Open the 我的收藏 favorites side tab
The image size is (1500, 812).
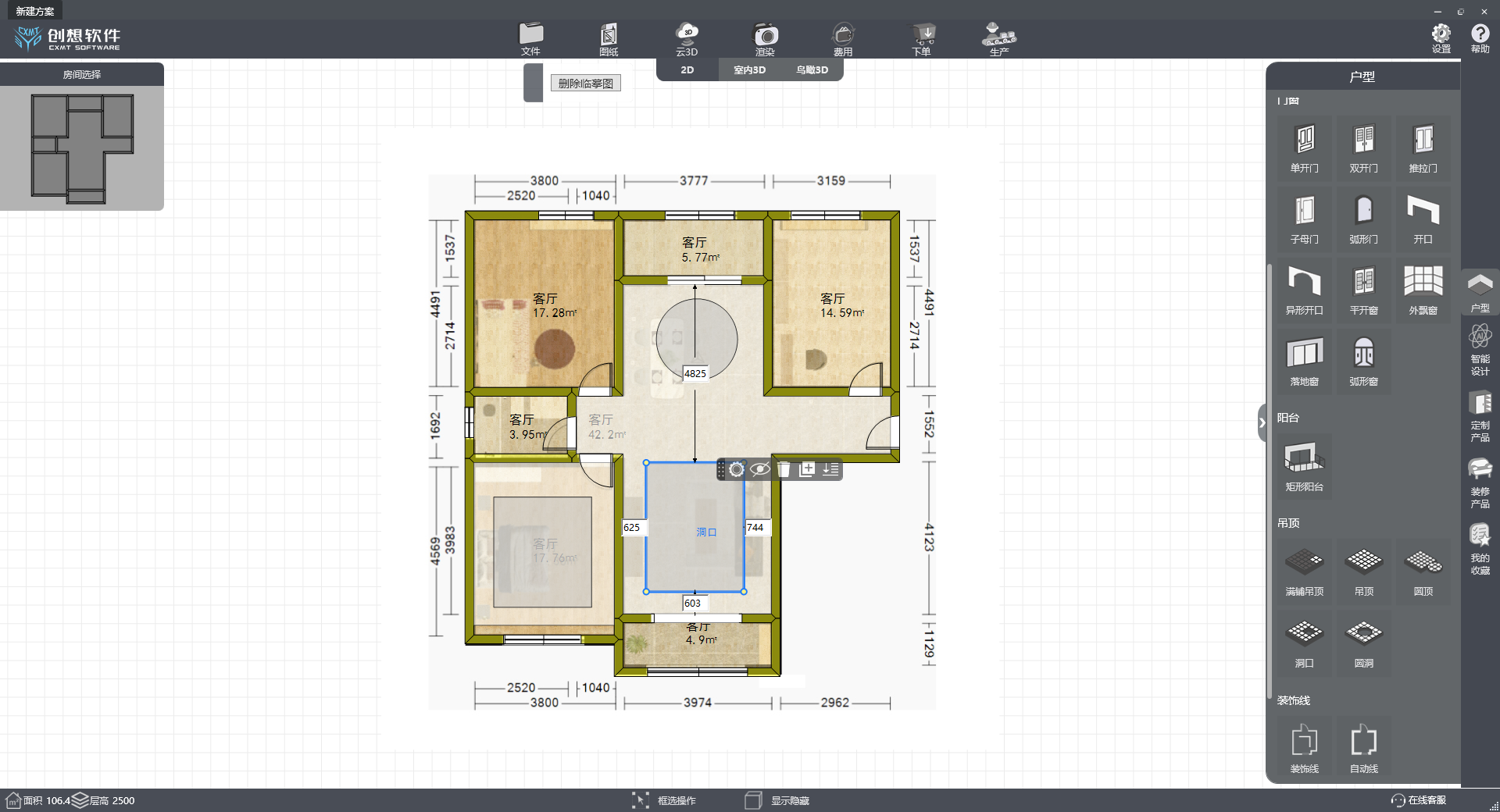[x=1480, y=549]
